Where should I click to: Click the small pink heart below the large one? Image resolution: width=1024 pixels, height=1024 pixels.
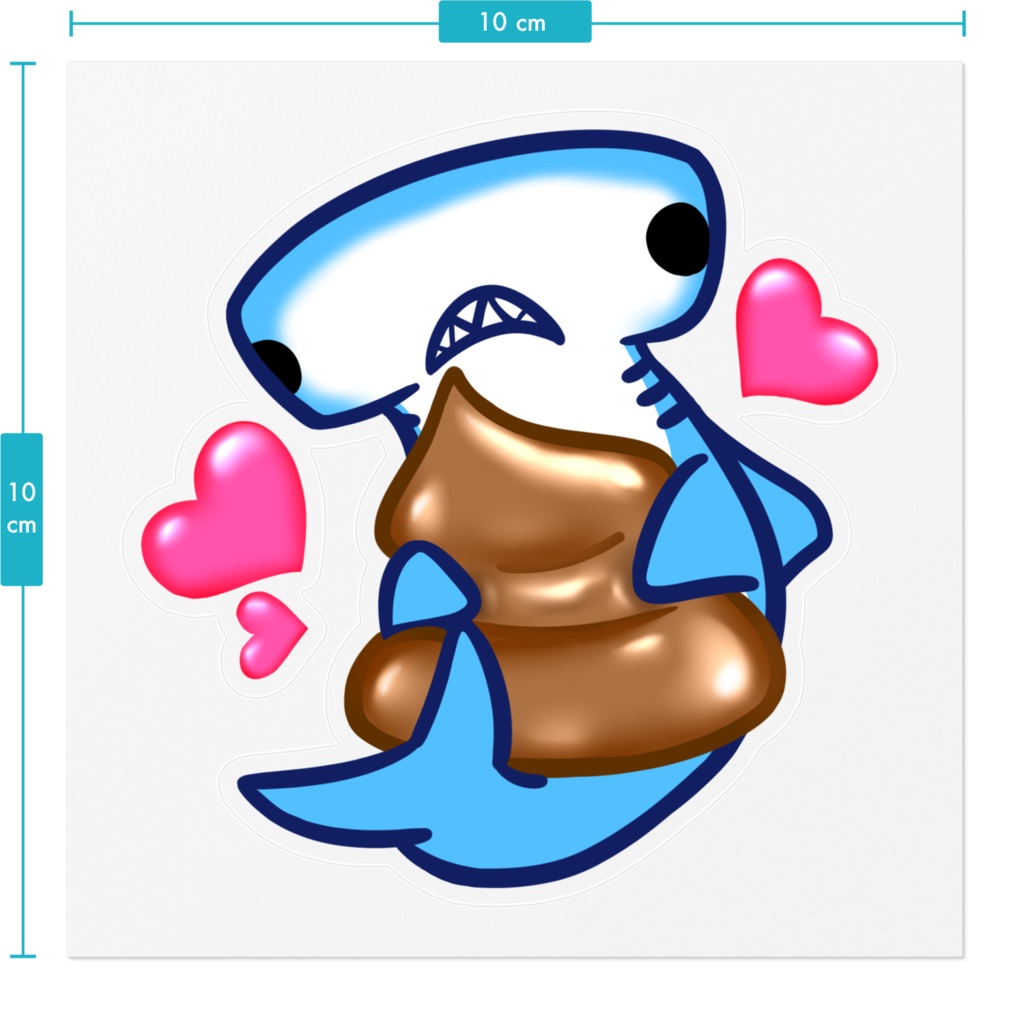(270, 634)
